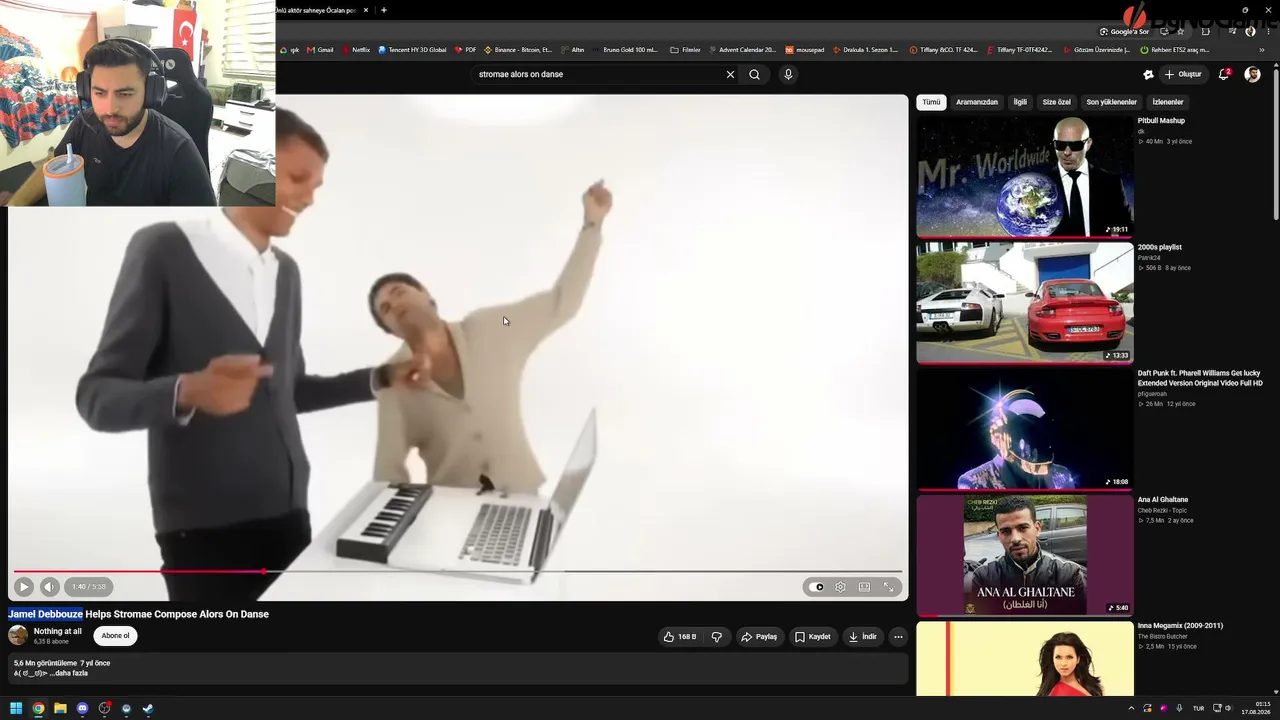Open the Advent Calendar bookmark
The height and width of the screenshot is (720, 1280).
[x=741, y=50]
